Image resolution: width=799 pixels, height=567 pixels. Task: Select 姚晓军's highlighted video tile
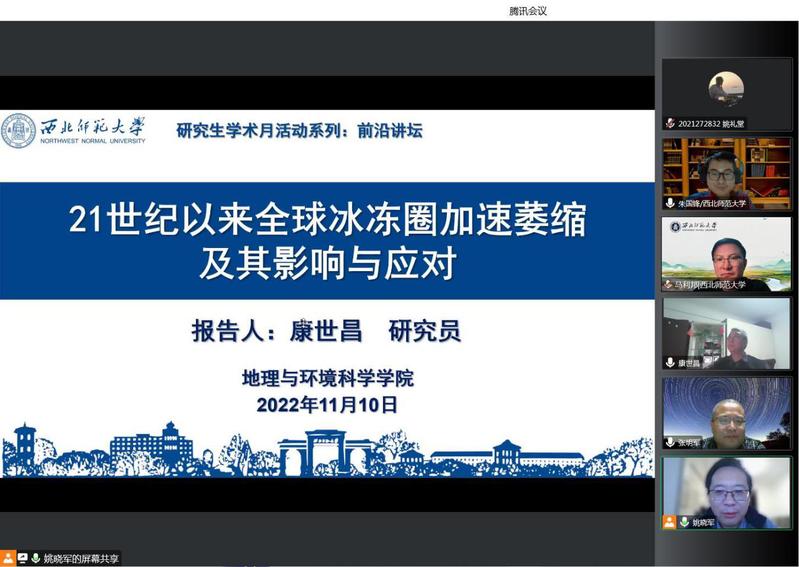click(x=726, y=488)
